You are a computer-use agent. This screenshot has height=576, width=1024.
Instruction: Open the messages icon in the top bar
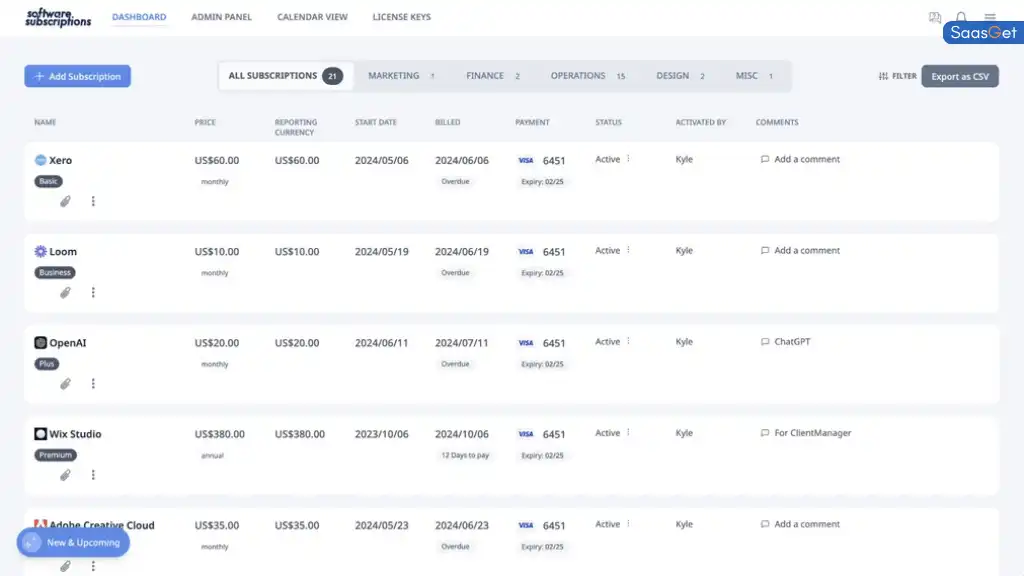934,16
